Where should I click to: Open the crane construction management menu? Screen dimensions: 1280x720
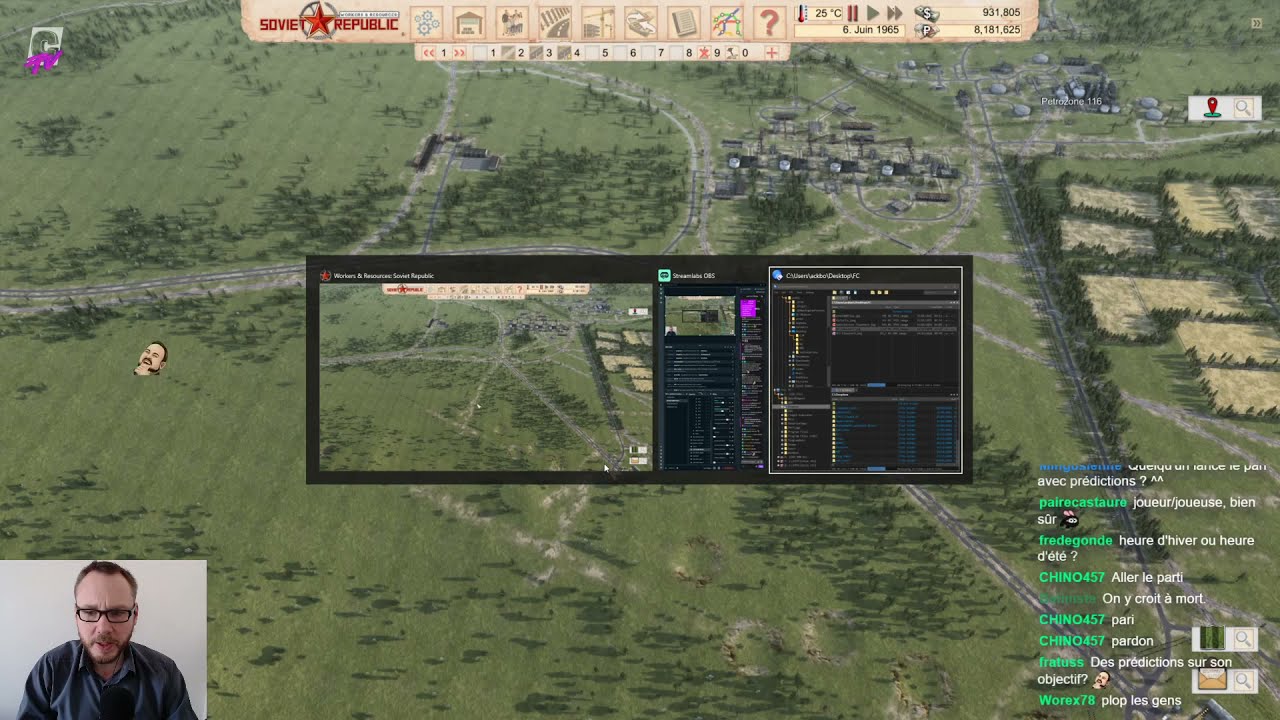(598, 21)
